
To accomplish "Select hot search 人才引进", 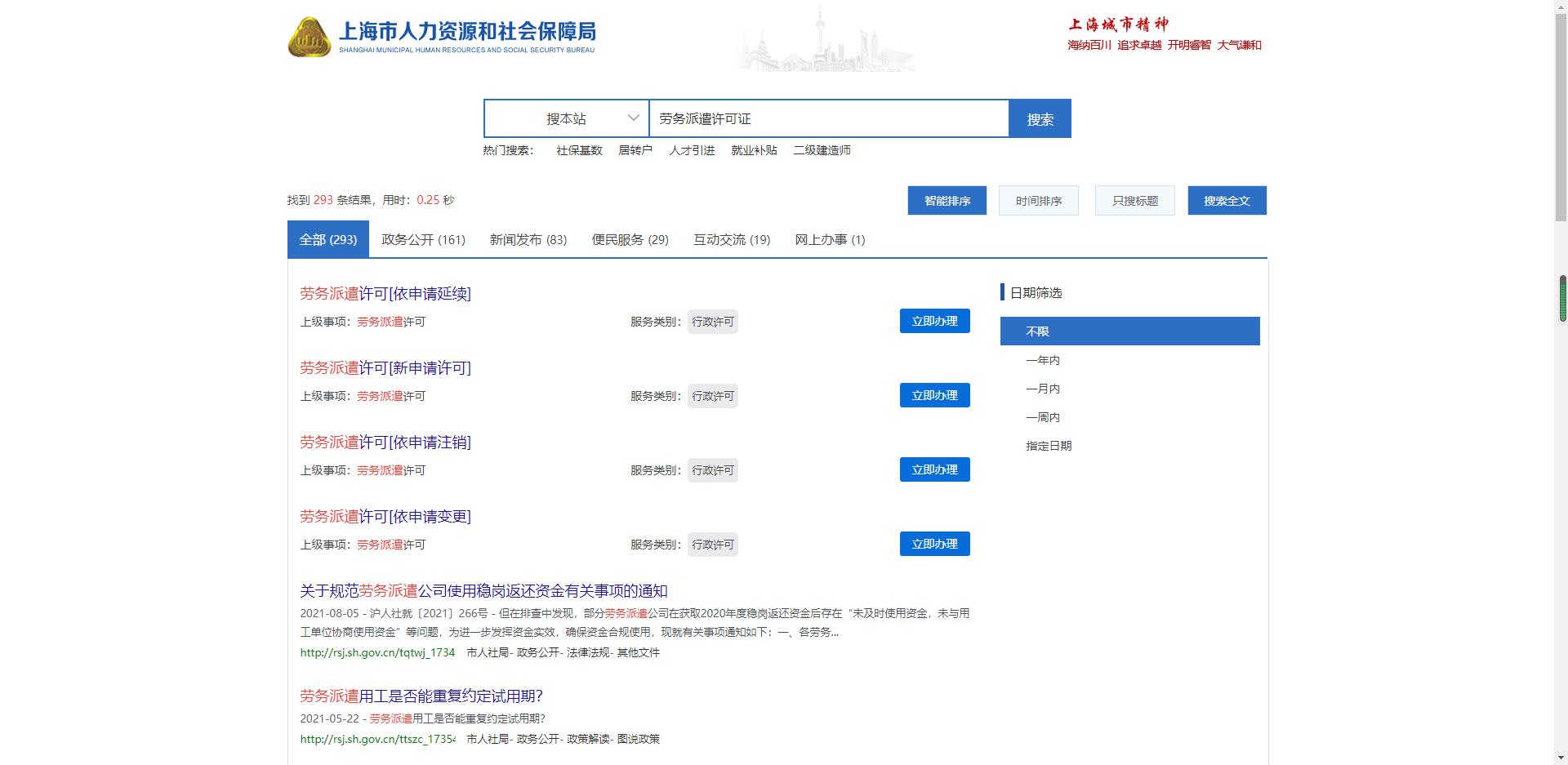I will (x=692, y=150).
